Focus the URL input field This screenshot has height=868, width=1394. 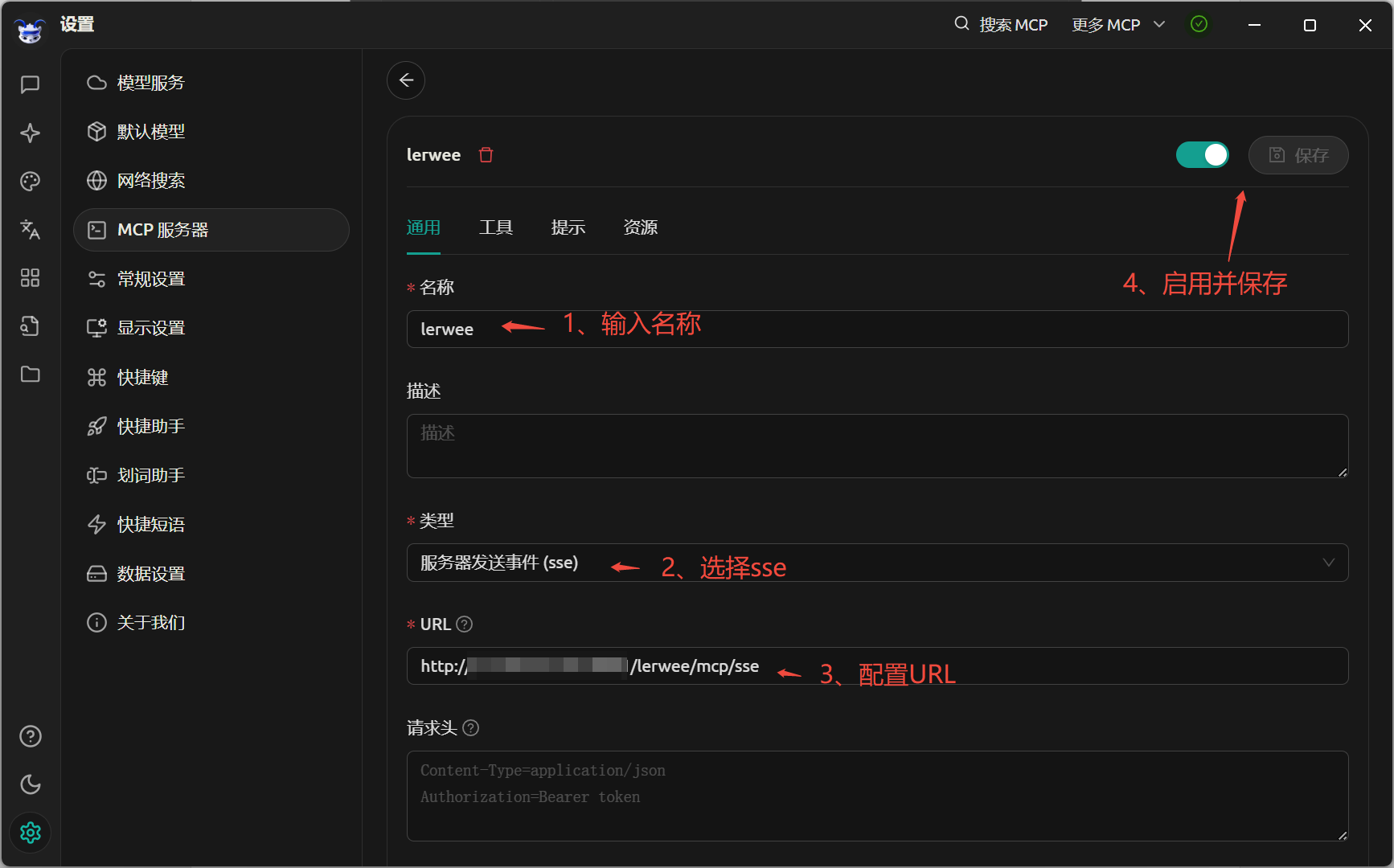point(877,665)
